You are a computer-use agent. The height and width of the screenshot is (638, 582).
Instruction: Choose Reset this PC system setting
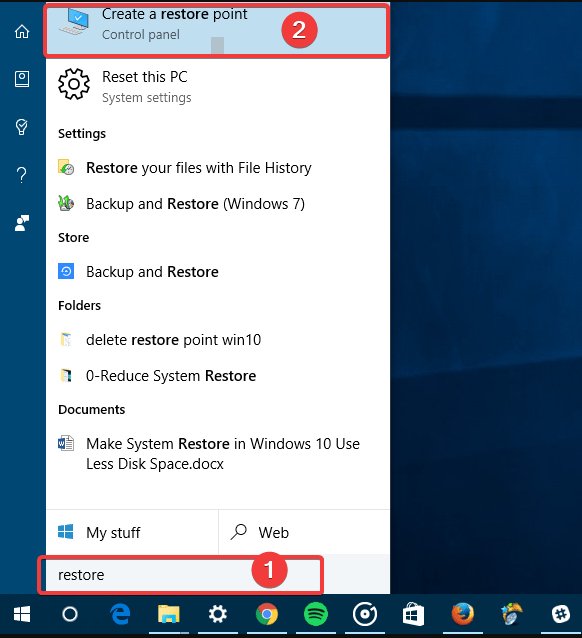[218, 86]
